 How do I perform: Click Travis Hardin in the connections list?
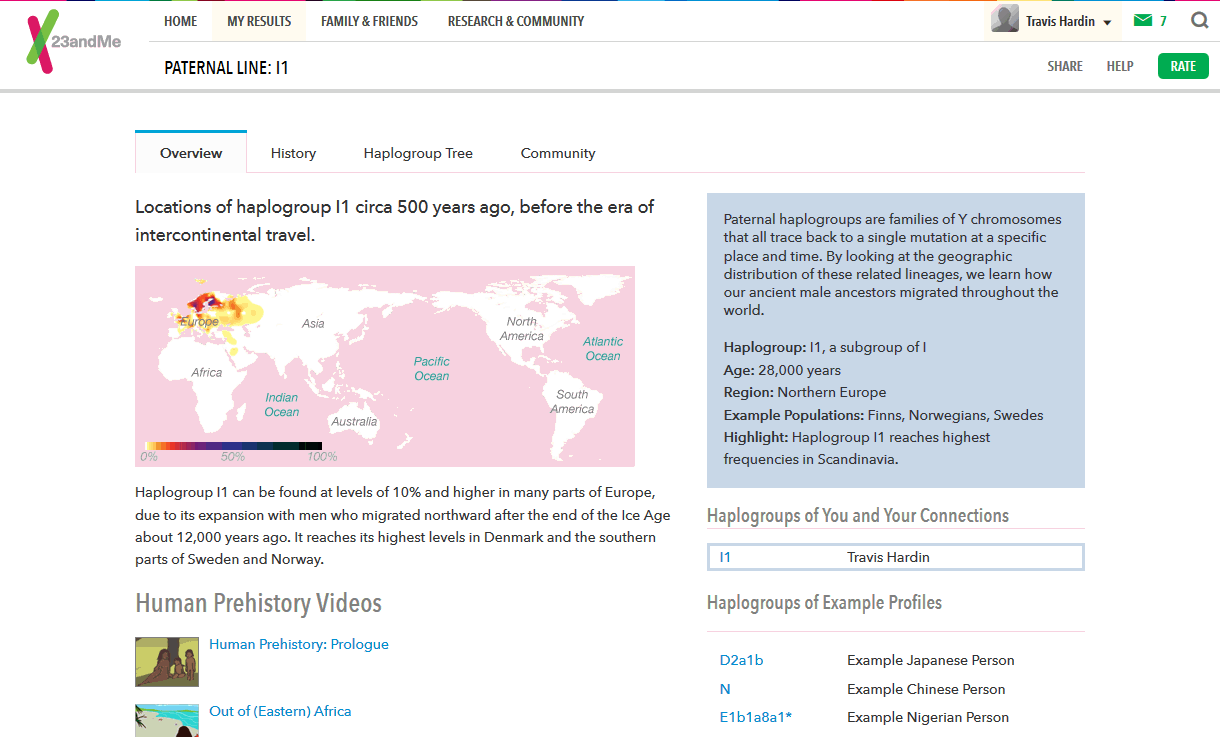tap(889, 557)
